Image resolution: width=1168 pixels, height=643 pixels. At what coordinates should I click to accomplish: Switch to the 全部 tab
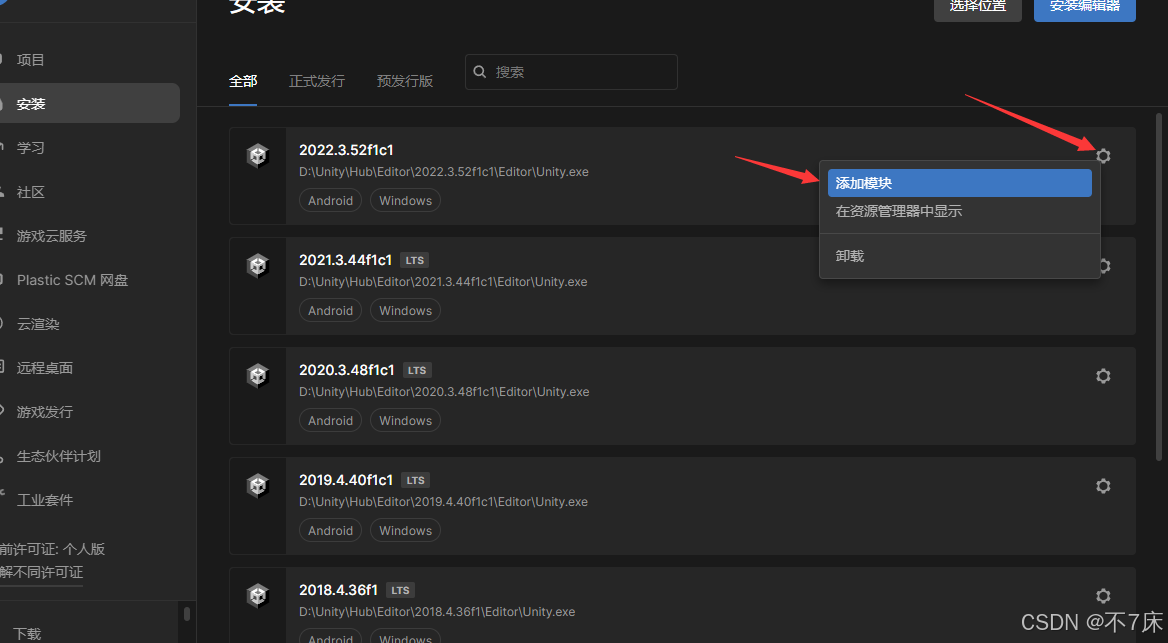(243, 81)
